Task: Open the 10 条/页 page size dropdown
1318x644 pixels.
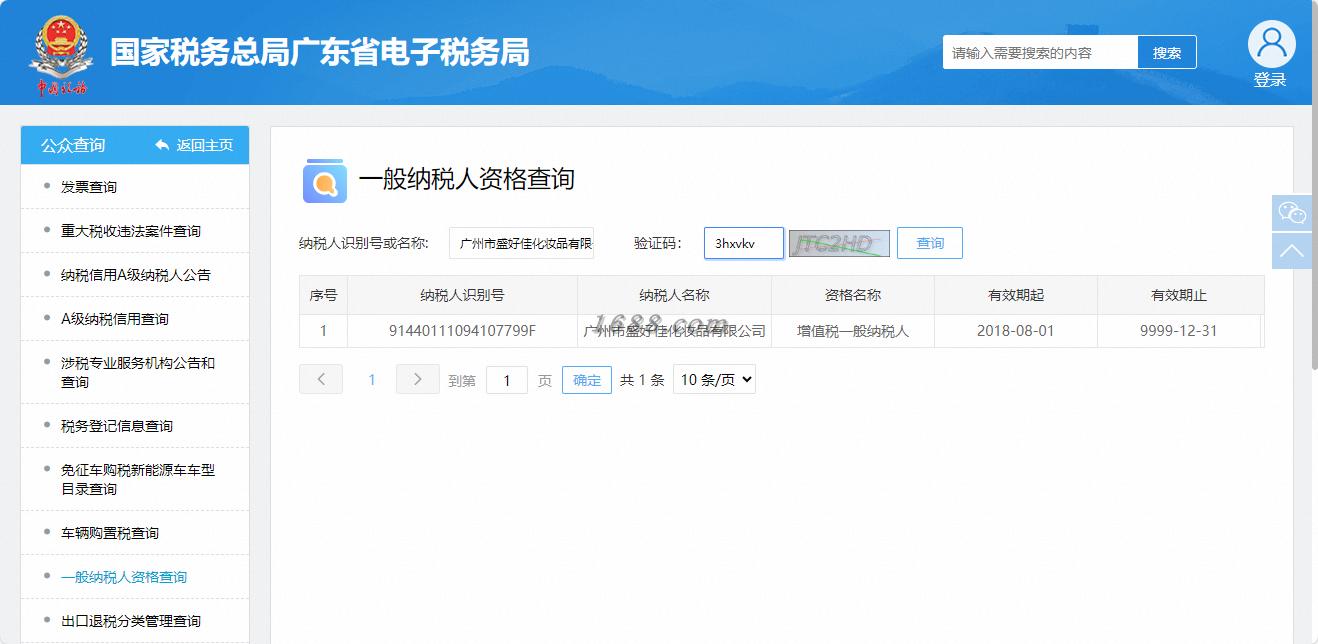Action: pyautogui.click(x=714, y=379)
